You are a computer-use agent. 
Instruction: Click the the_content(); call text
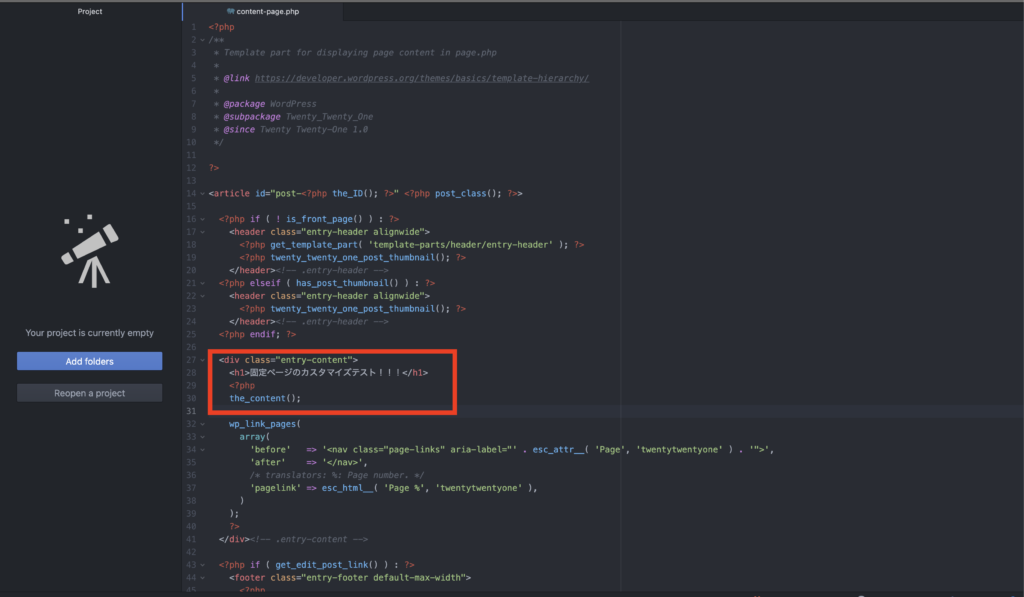click(x=265, y=398)
